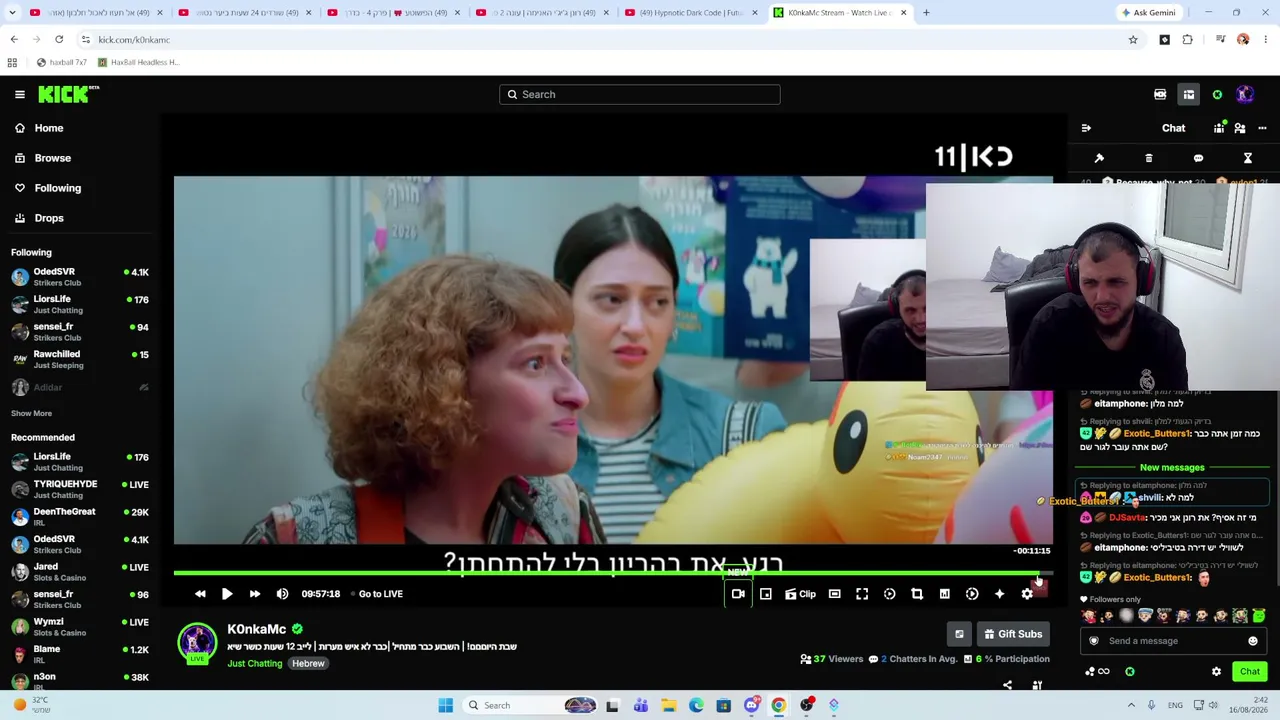This screenshot has height=720, width=1280.
Task: Open K0nkaMc channel avatar
Action: [x=197, y=642]
